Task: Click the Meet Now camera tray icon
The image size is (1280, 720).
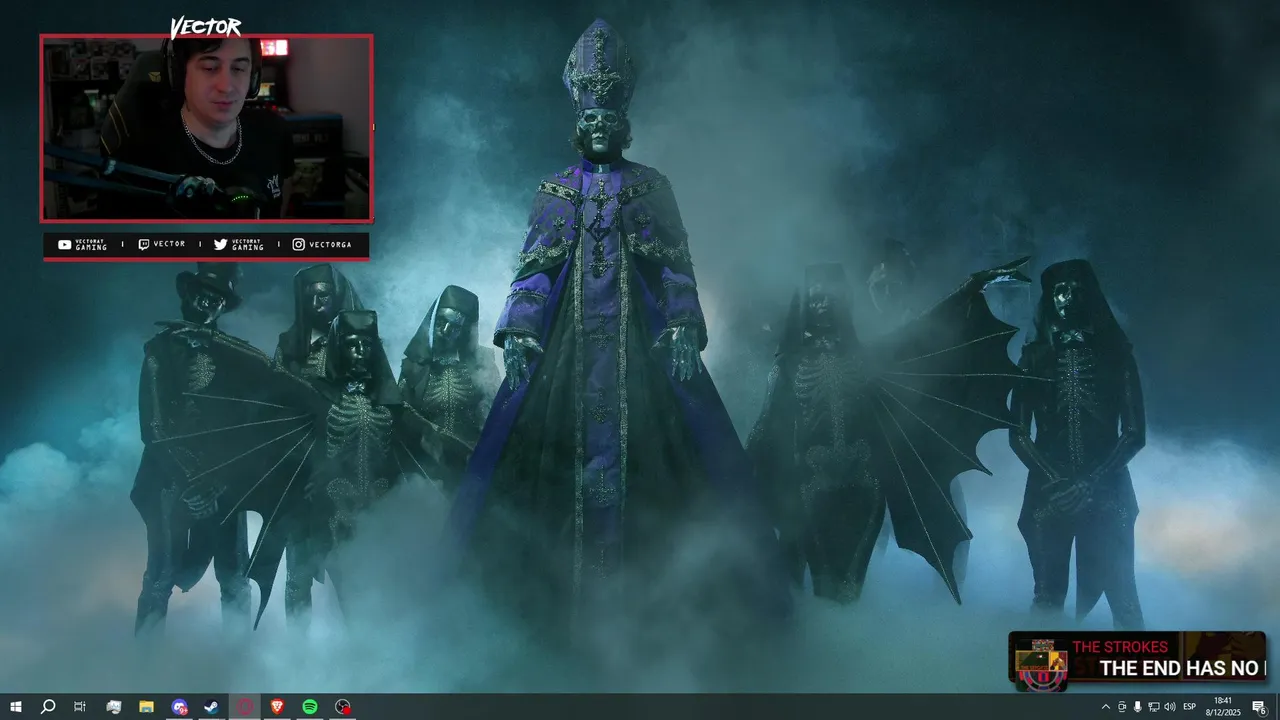Action: click(x=1122, y=707)
